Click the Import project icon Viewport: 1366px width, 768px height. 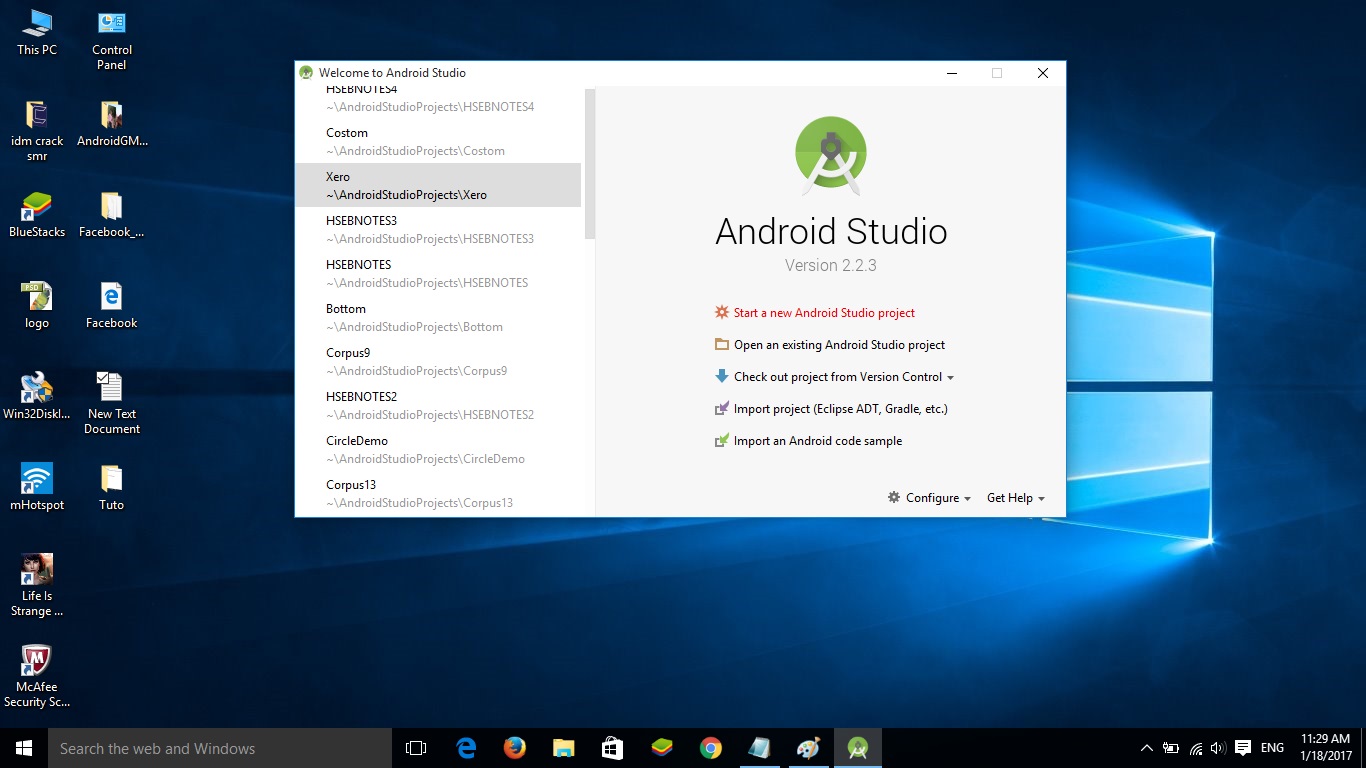722,409
